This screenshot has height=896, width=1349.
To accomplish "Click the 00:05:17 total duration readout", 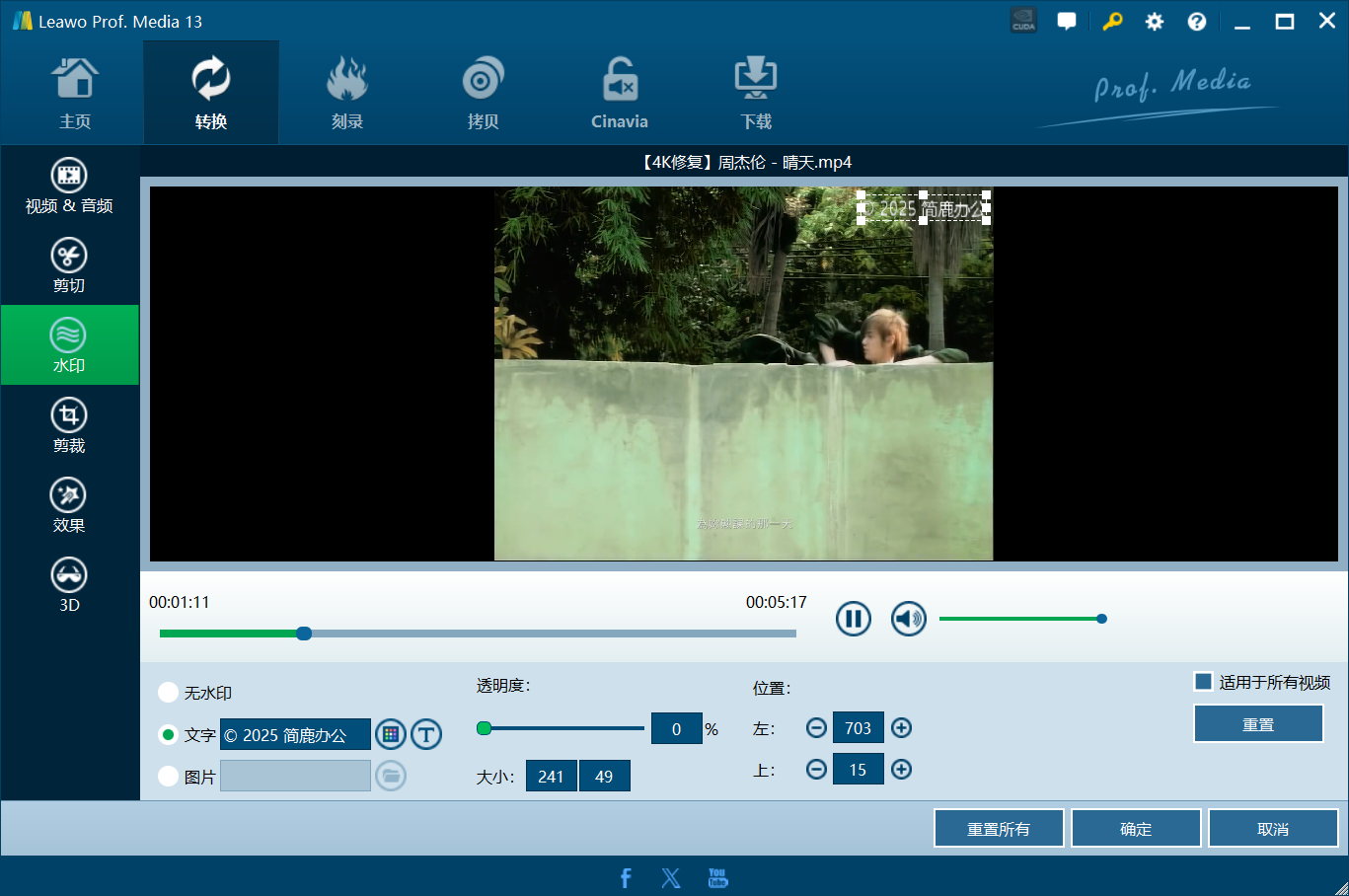I will coord(777,602).
